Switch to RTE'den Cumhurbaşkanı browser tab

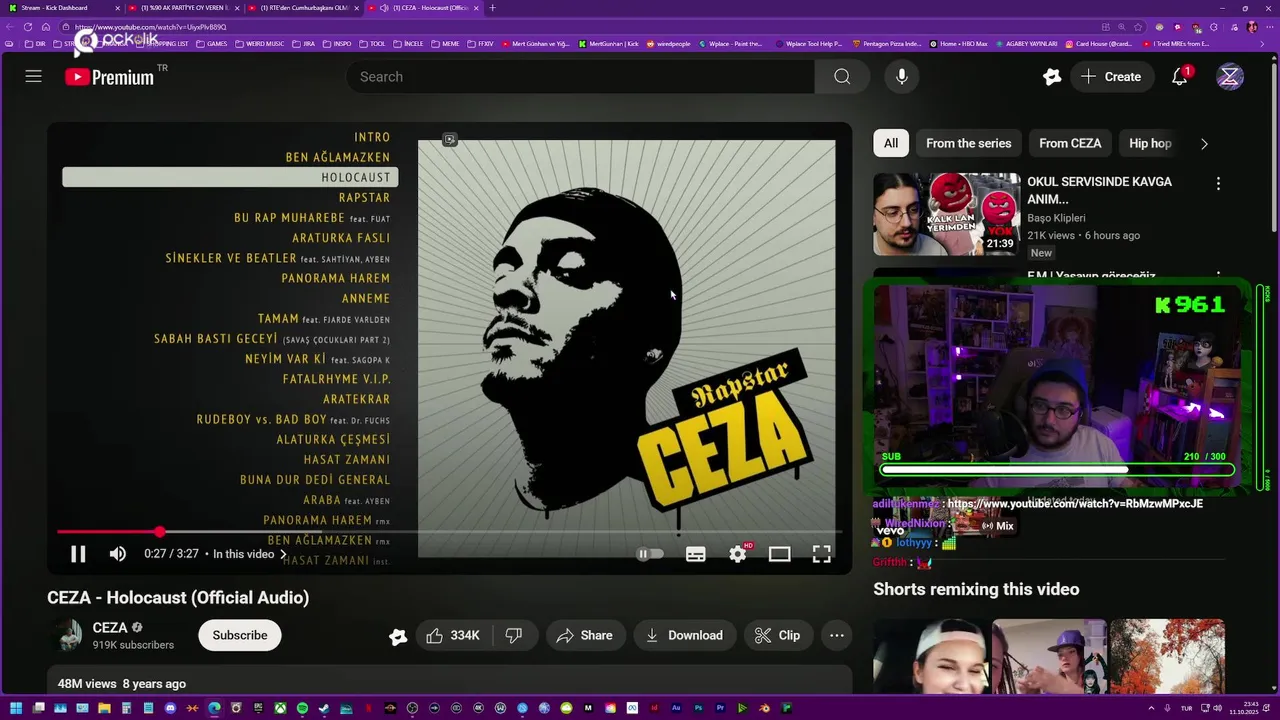click(x=302, y=8)
